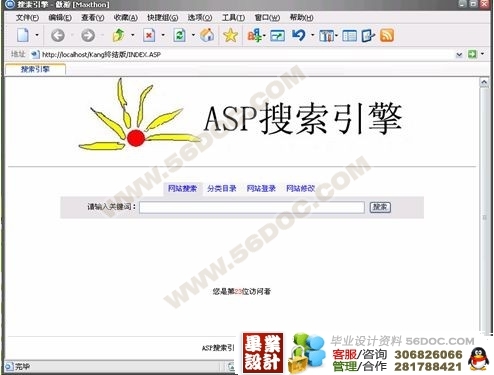This screenshot has height=375, width=494.
Task: Click the Forward navigation arrow
Action: [x=88, y=35]
